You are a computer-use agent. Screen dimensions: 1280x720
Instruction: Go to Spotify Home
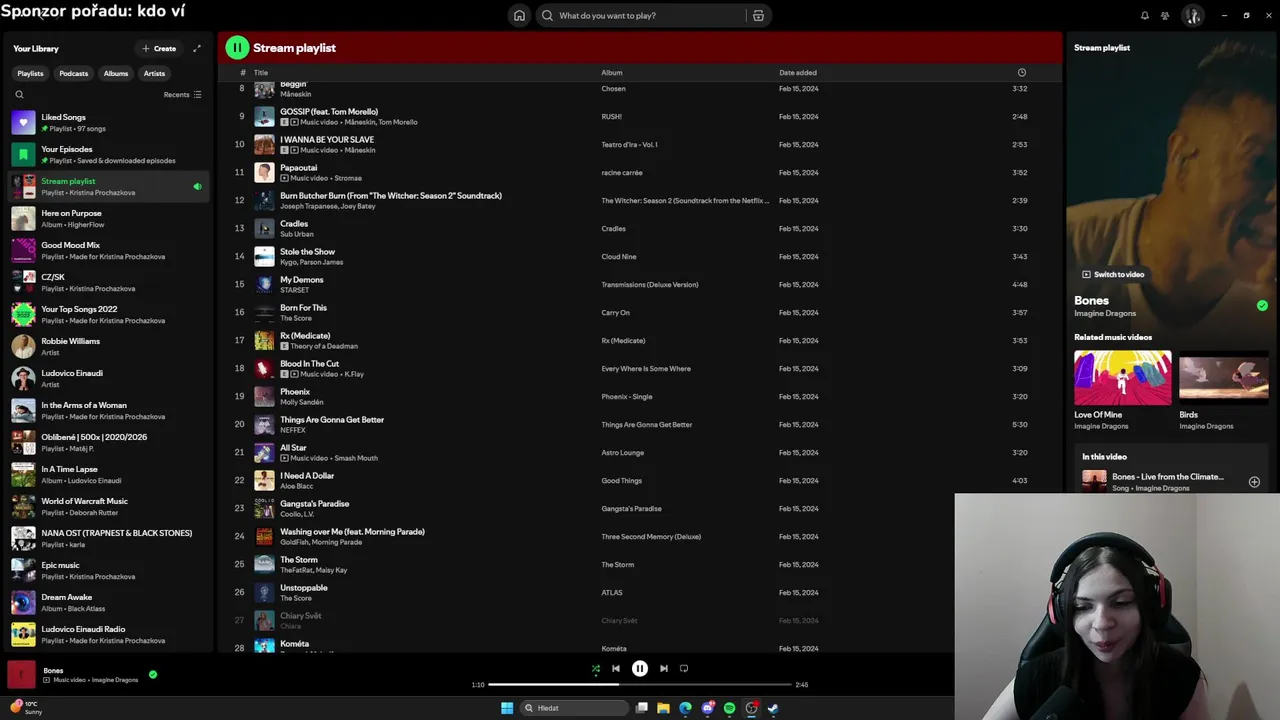(x=519, y=15)
